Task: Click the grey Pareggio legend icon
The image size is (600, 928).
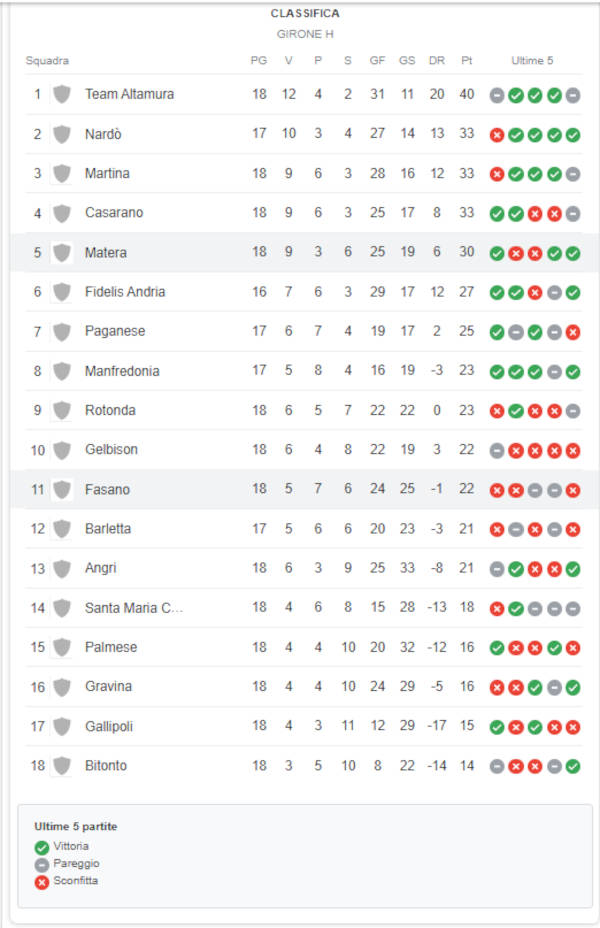Action: pos(41,865)
